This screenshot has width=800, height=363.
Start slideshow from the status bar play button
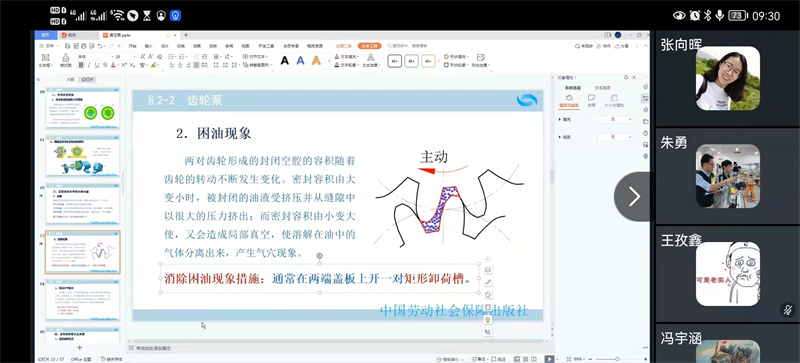point(549,359)
